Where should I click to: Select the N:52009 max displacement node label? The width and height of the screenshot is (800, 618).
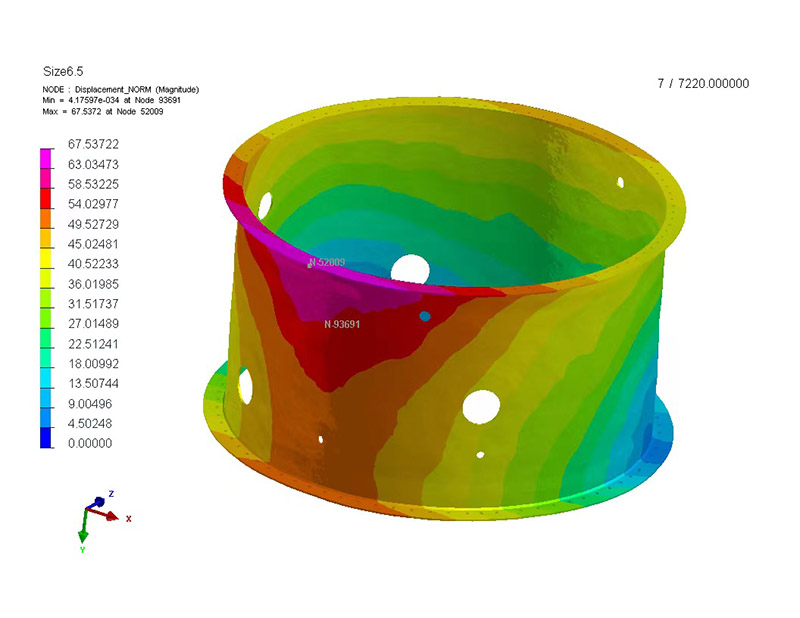point(327,263)
